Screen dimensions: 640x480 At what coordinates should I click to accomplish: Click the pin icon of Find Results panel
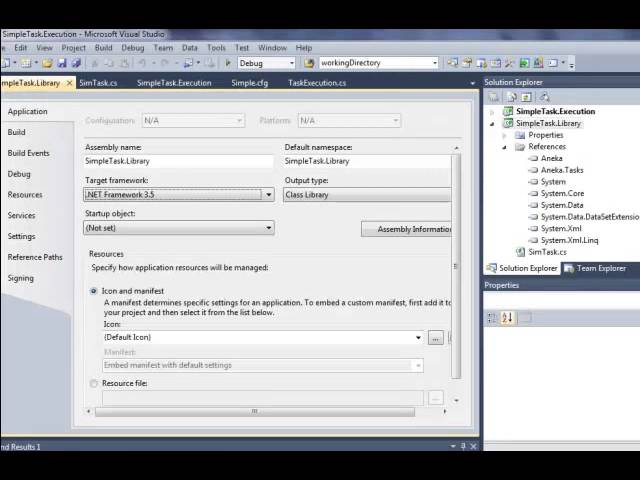tap(463, 447)
